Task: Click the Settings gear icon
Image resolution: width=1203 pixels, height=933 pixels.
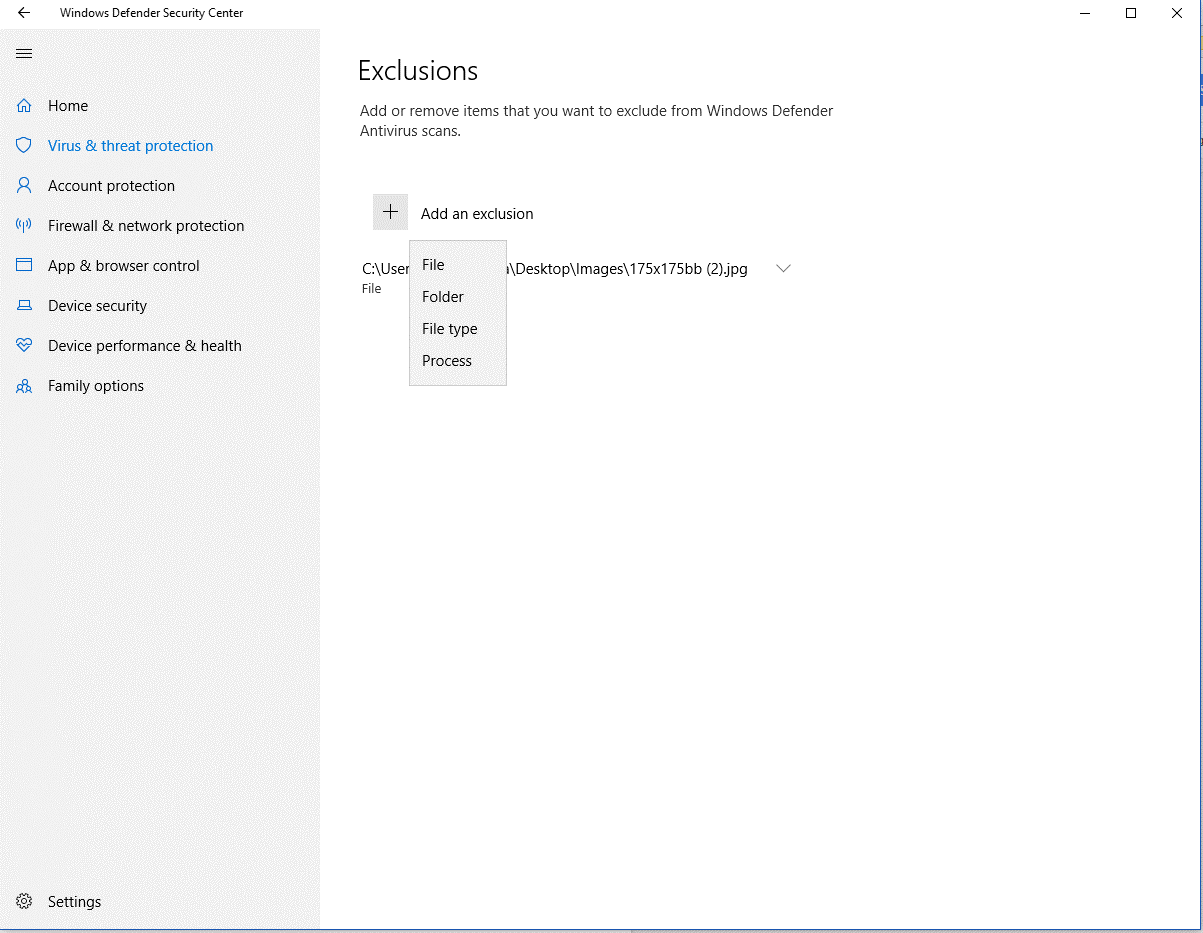Action: 24,901
